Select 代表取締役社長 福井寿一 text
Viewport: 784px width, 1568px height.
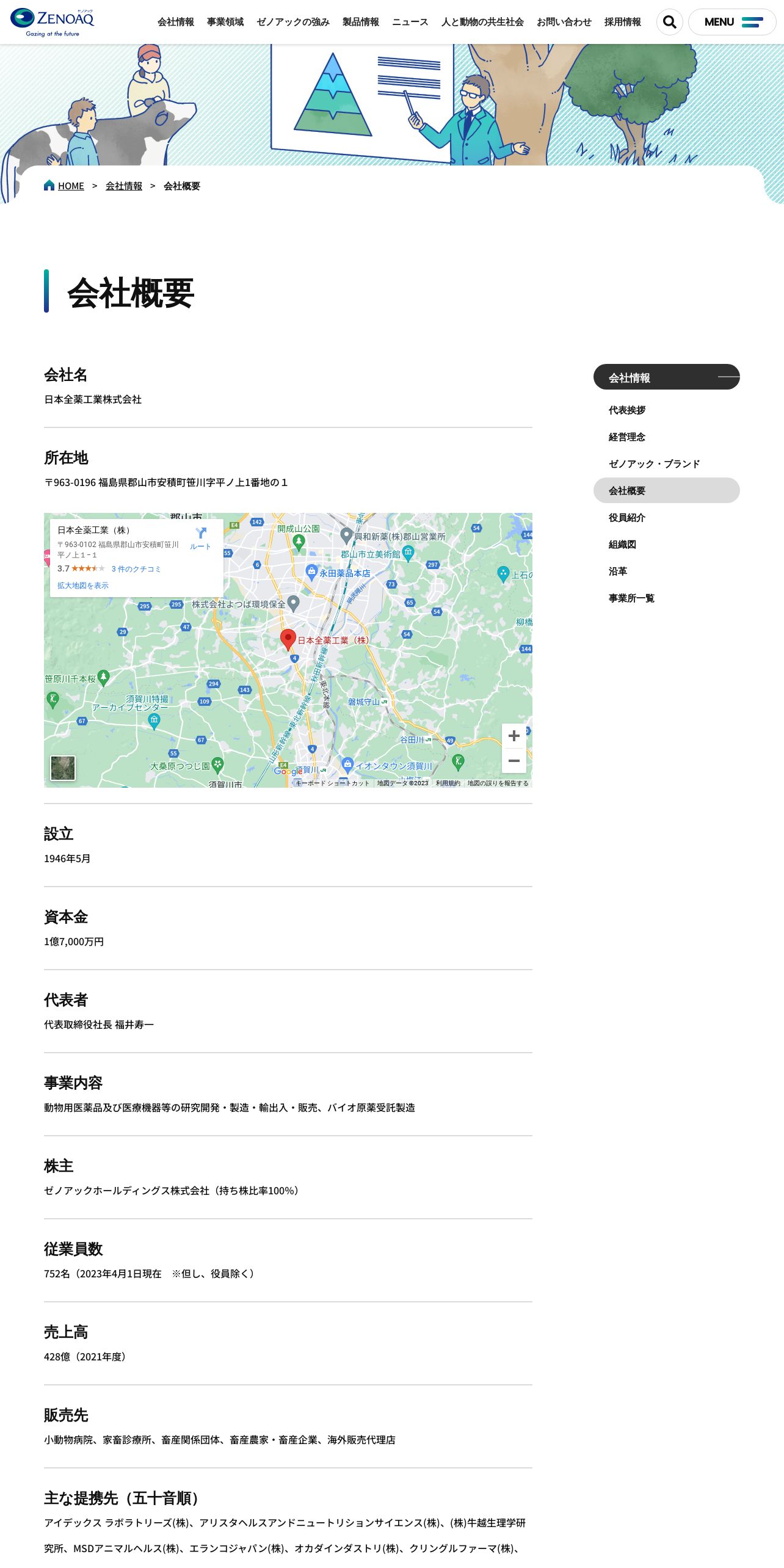(99, 1025)
